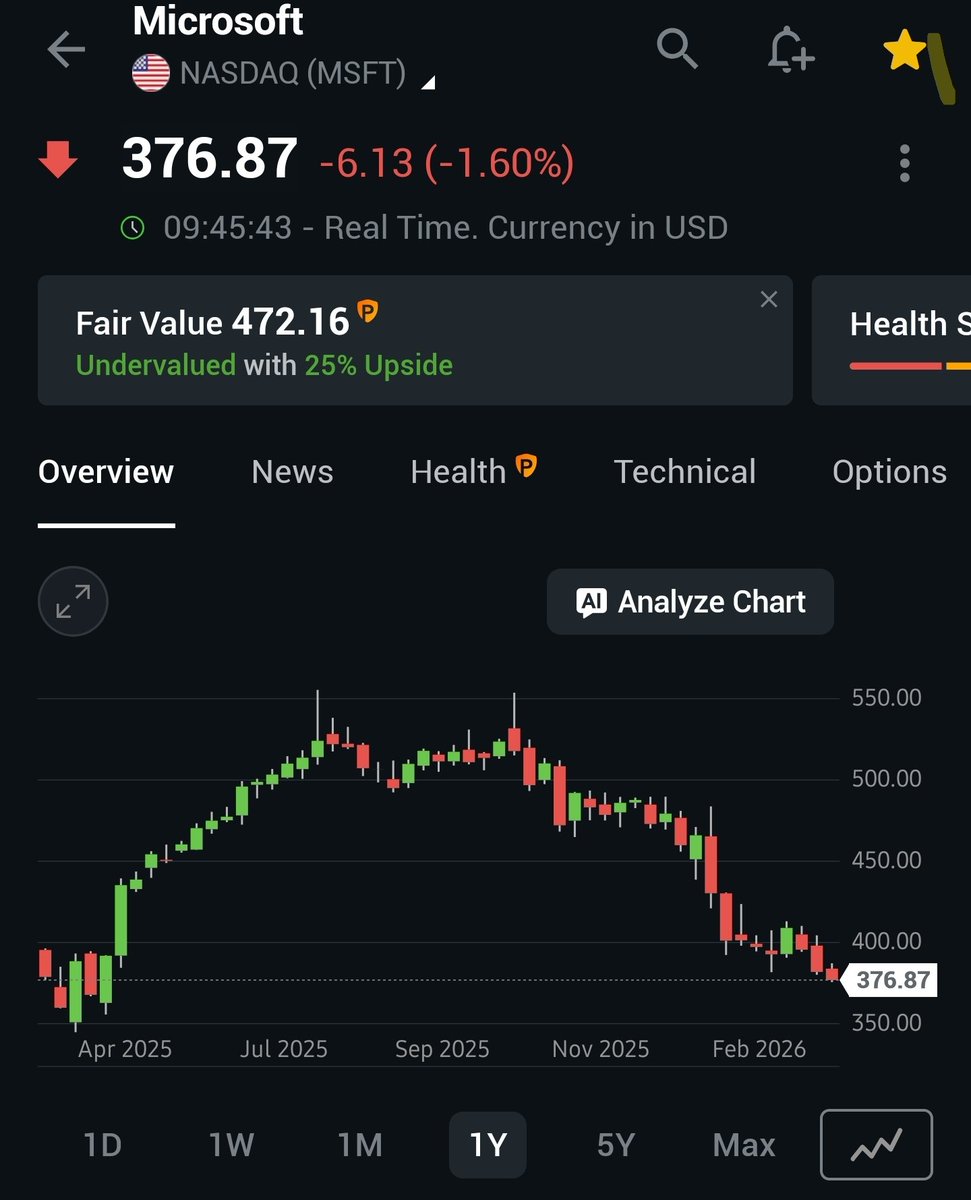Tap the 400.00 price axis label

point(887,941)
